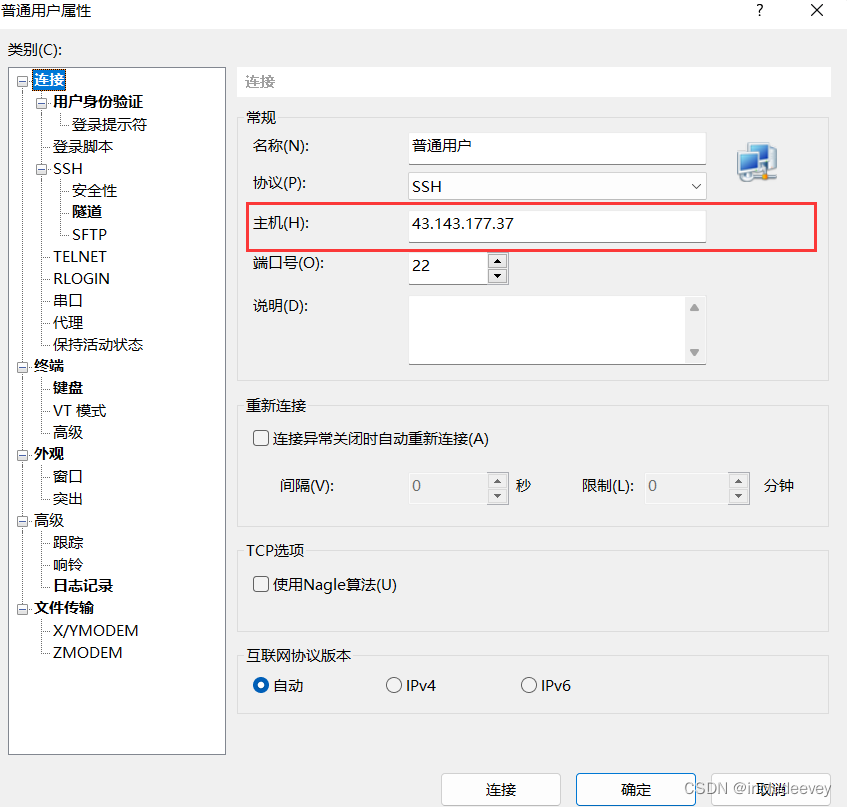Viewport: 847px width, 807px height.
Task: Click the 取消 button
Action: (771, 790)
